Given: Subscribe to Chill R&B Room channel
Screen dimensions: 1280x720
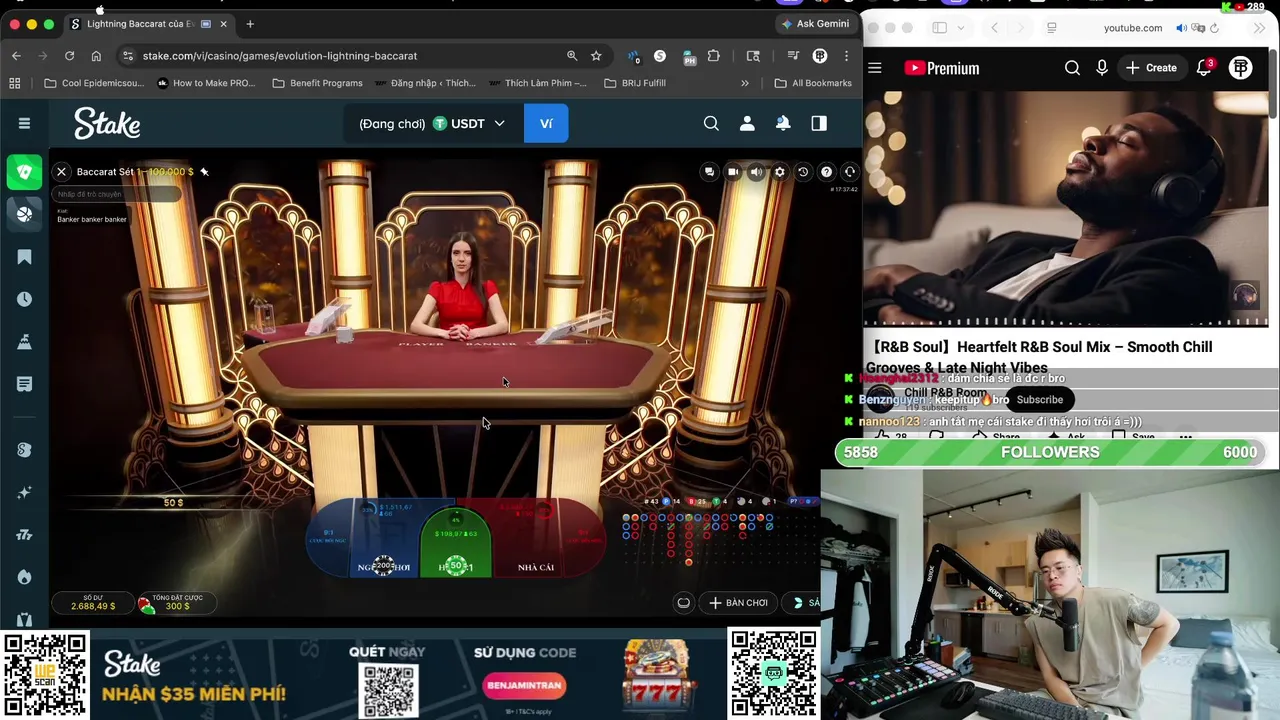Looking at the screenshot, I should (1040, 400).
